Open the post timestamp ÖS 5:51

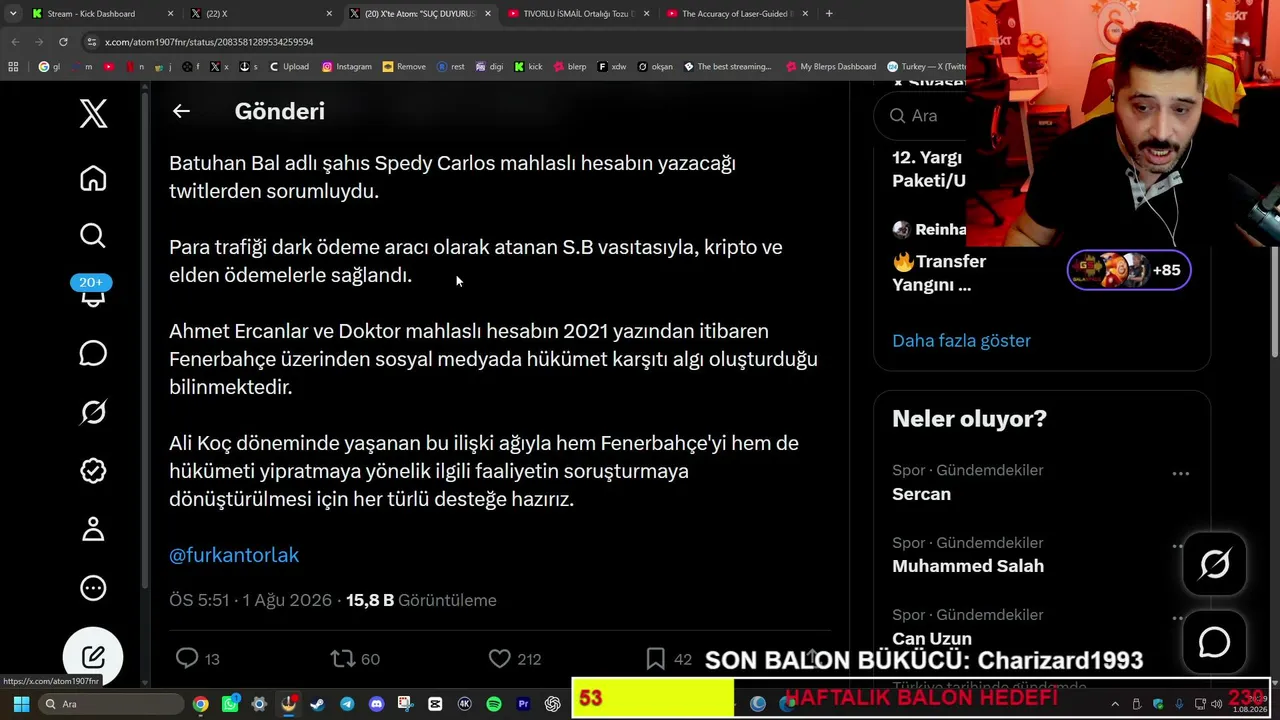point(250,600)
